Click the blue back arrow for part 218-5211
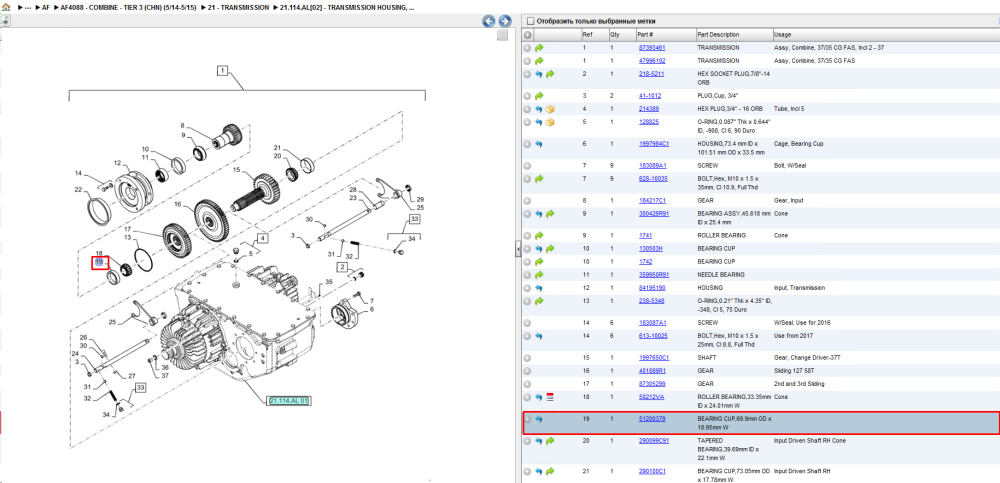Viewport: 1000px width, 483px height. pyautogui.click(x=539, y=74)
